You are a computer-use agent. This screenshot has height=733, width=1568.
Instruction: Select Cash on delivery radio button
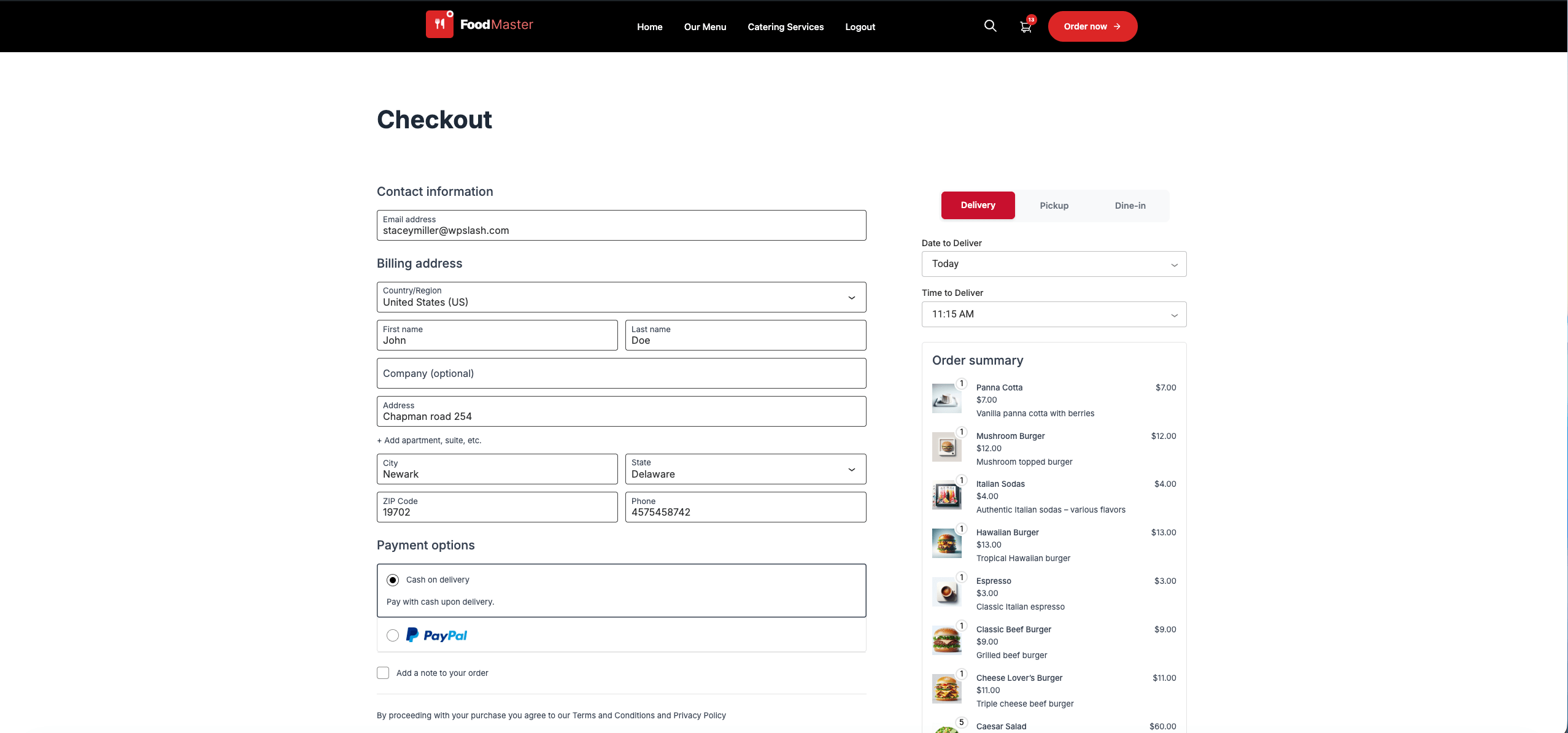393,580
